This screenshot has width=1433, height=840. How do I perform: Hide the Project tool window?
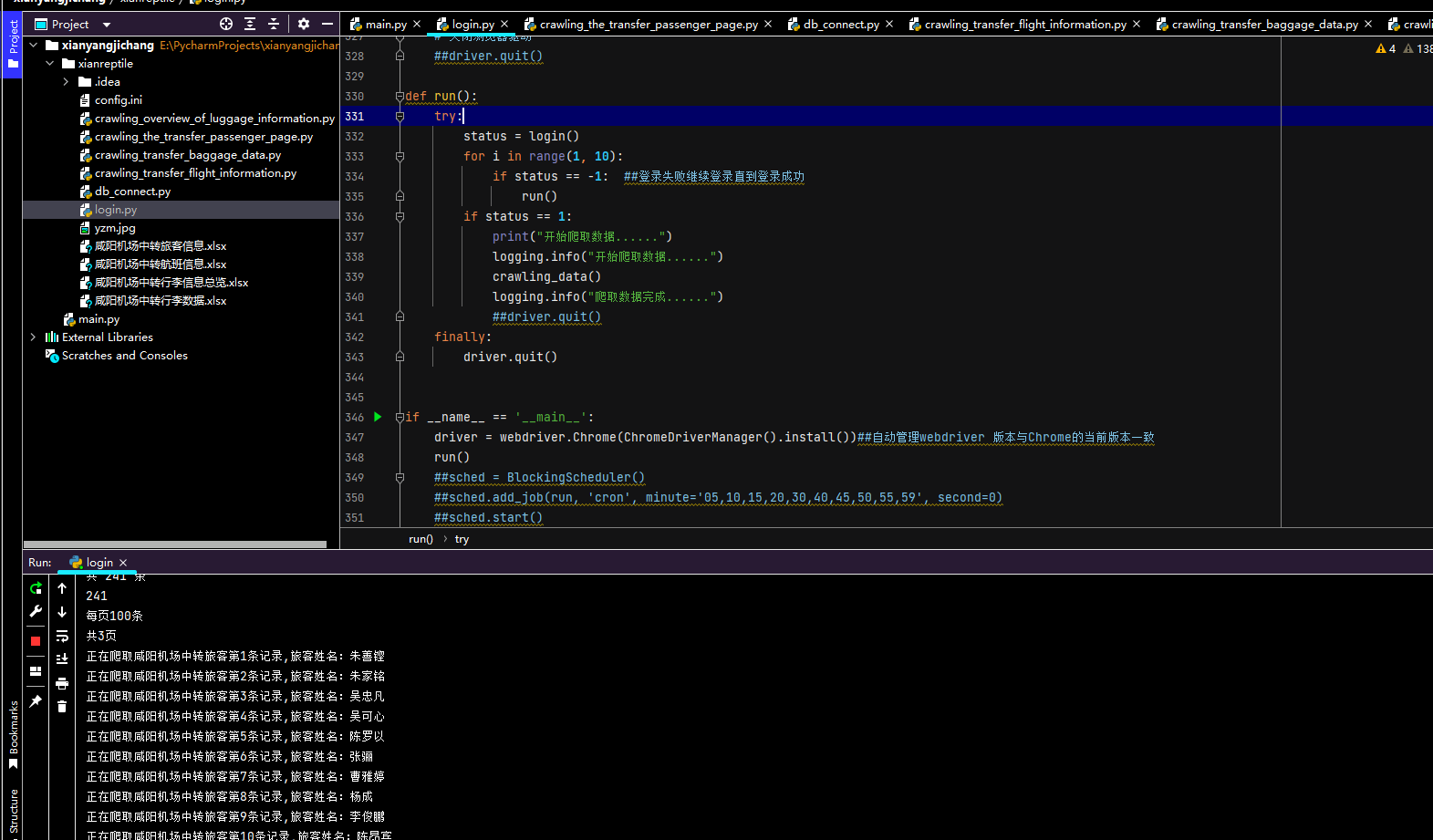point(327,24)
